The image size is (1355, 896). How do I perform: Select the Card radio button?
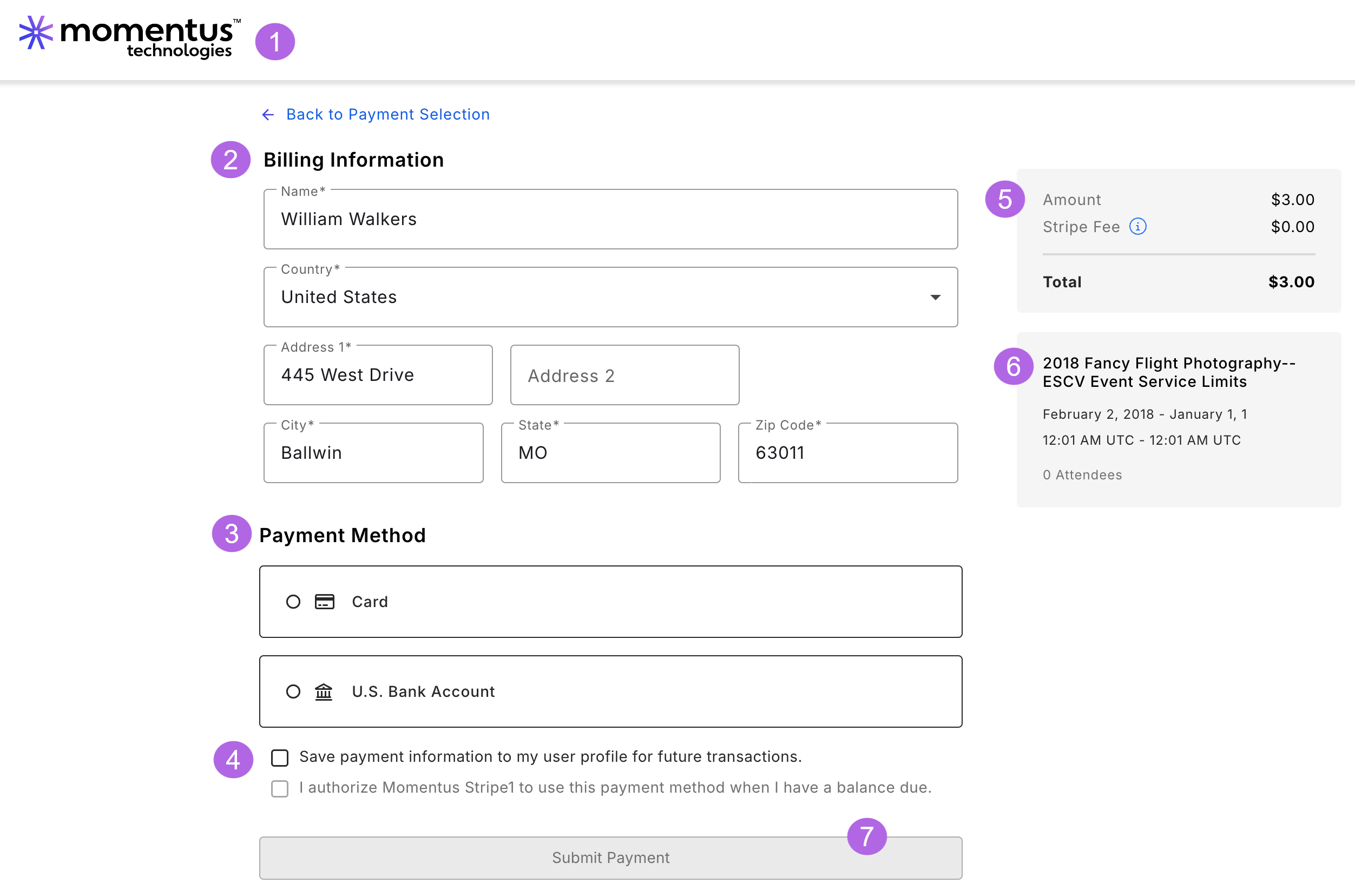pos(293,602)
